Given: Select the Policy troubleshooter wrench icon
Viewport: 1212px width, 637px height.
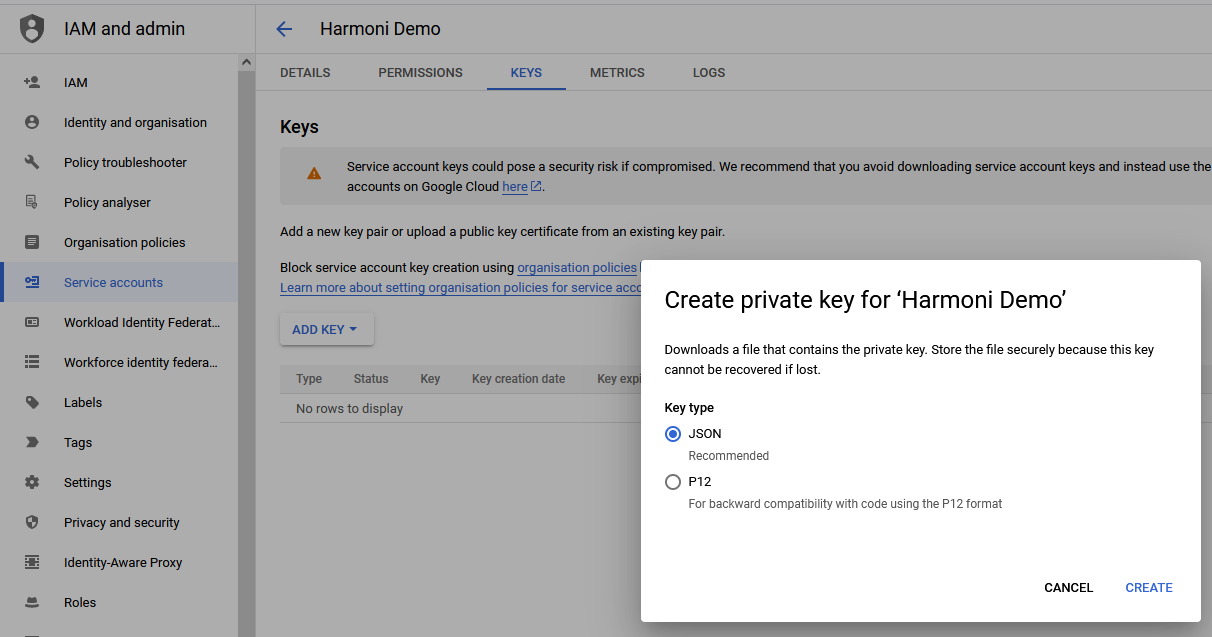Looking at the screenshot, I should pyautogui.click(x=31, y=162).
